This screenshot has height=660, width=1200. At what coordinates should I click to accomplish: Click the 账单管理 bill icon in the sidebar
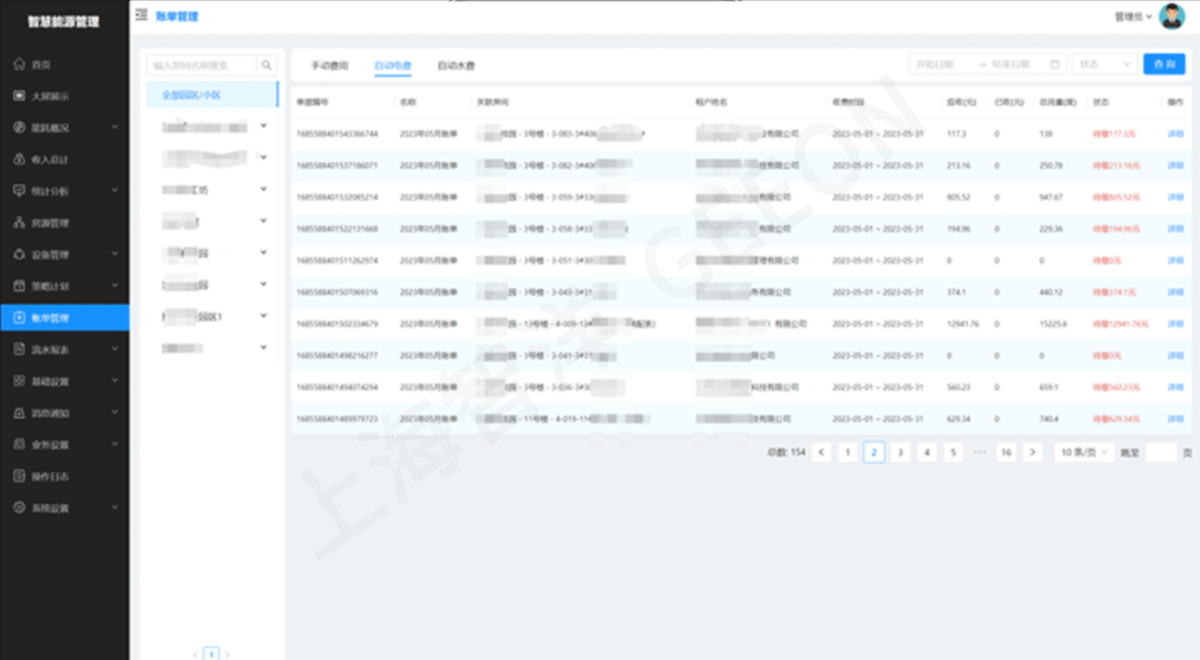pyautogui.click(x=19, y=318)
